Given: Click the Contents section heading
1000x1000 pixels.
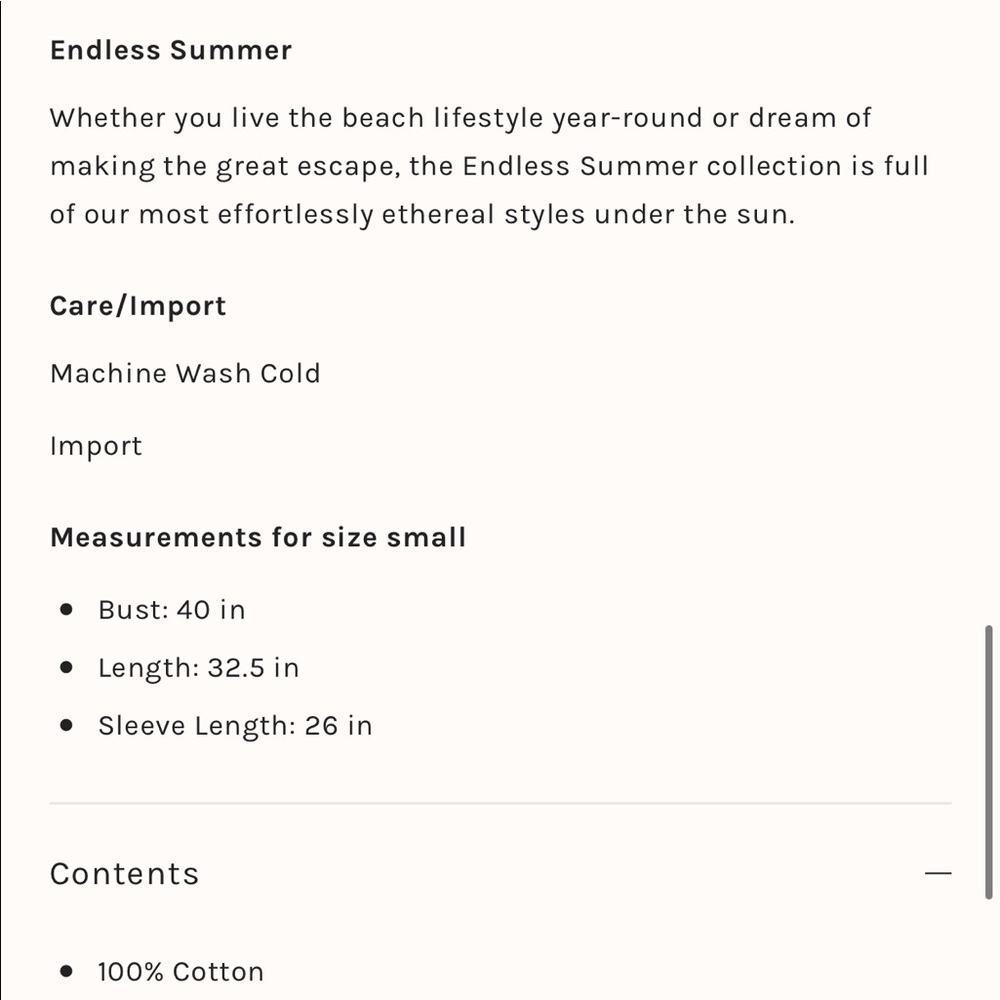Looking at the screenshot, I should point(125,874).
